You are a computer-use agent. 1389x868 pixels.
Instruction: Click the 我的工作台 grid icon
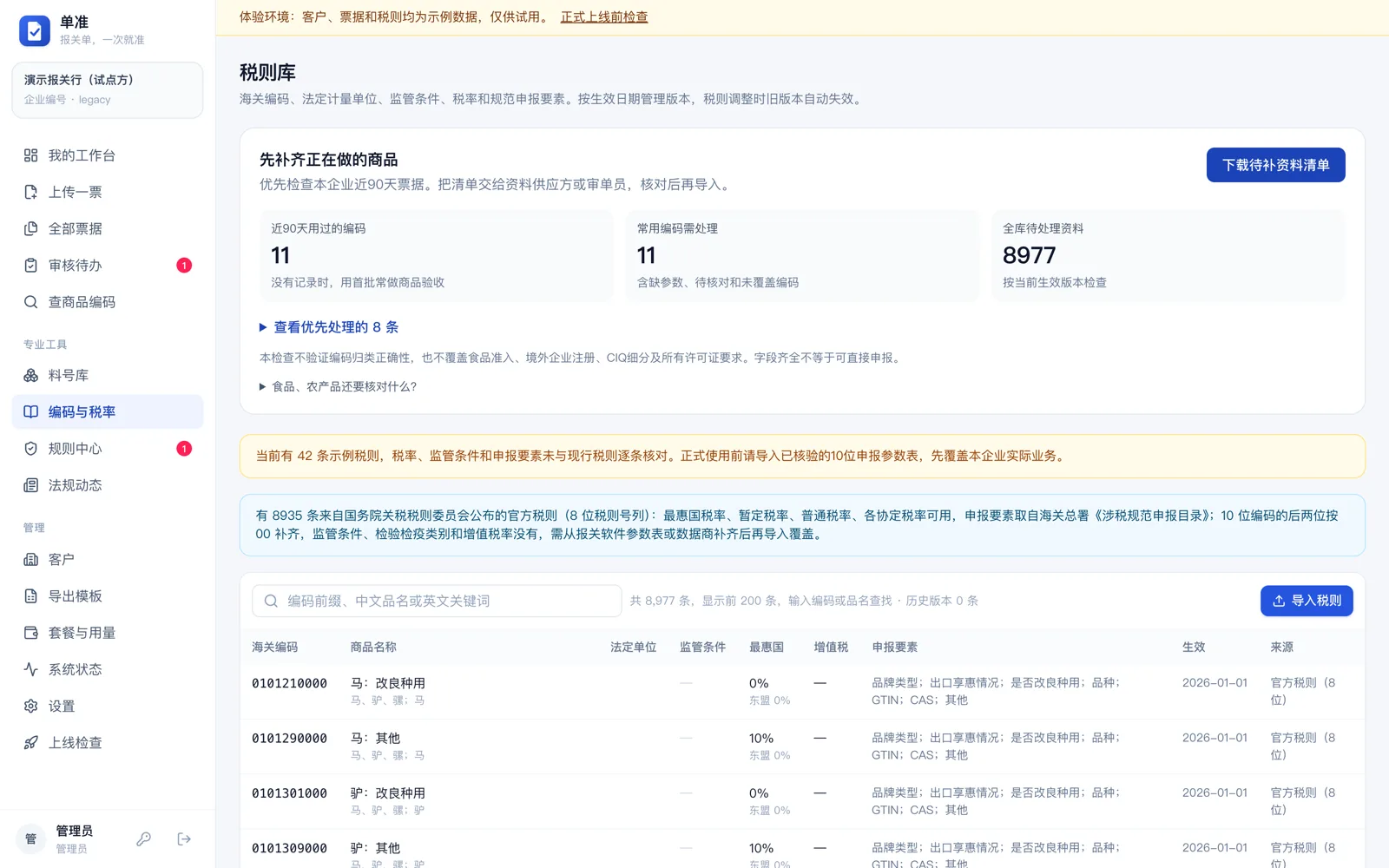pyautogui.click(x=31, y=155)
